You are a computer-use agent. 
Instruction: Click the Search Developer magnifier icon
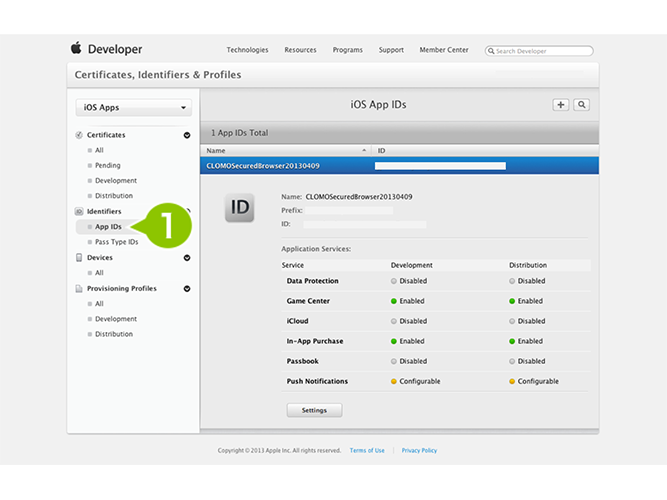[491, 51]
